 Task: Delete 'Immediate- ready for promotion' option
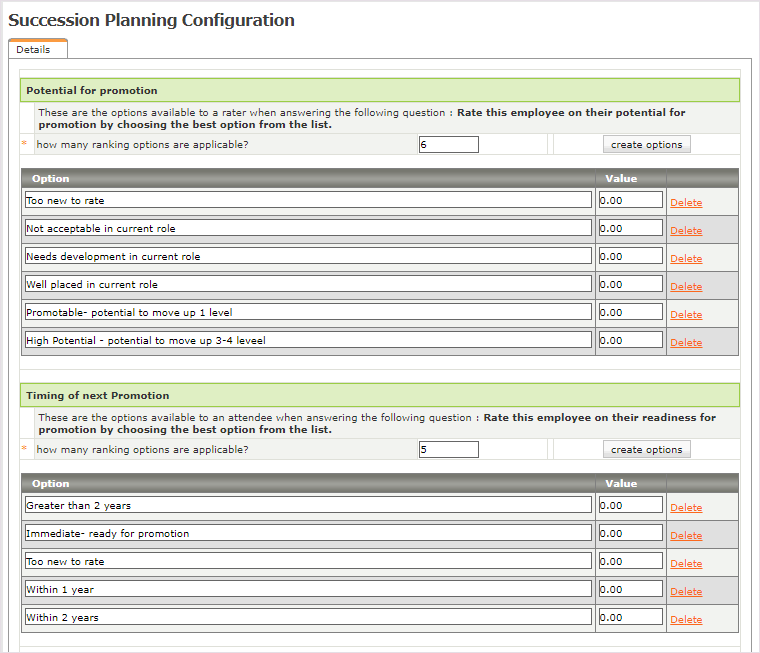(x=686, y=535)
